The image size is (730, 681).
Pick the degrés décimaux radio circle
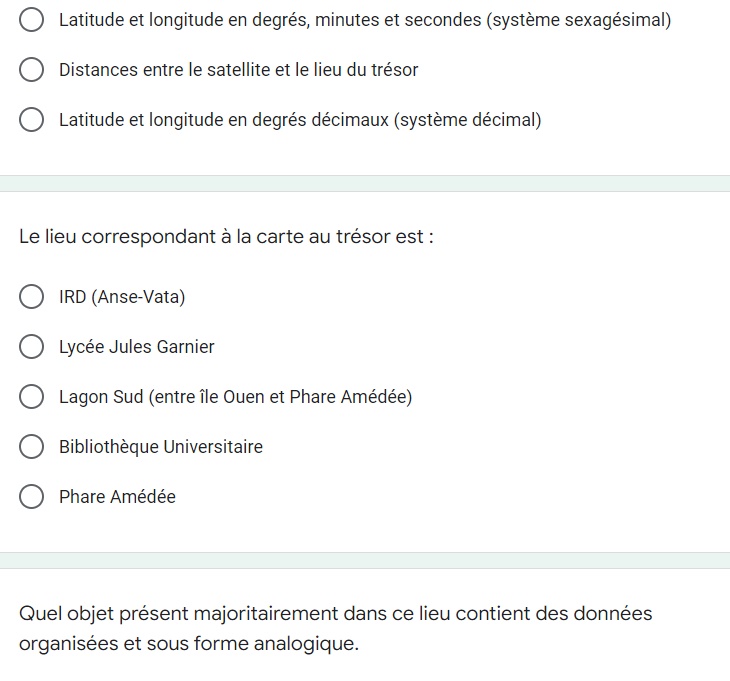tap(32, 120)
